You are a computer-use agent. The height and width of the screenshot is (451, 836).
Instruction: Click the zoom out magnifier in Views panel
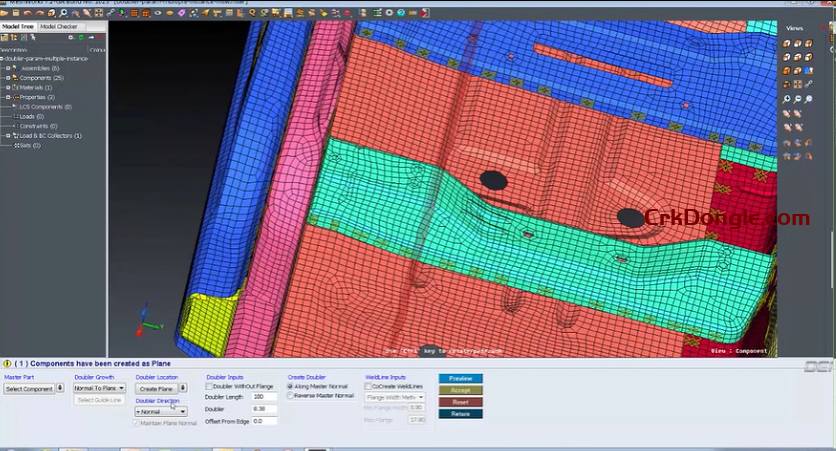[798, 100]
